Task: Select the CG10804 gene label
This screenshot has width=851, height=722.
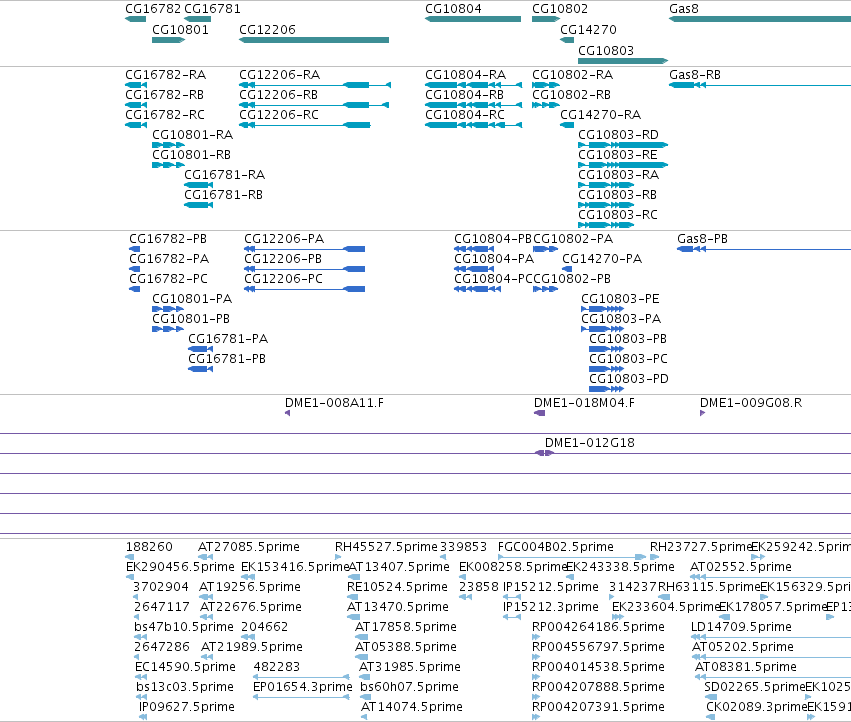Action: click(x=453, y=9)
